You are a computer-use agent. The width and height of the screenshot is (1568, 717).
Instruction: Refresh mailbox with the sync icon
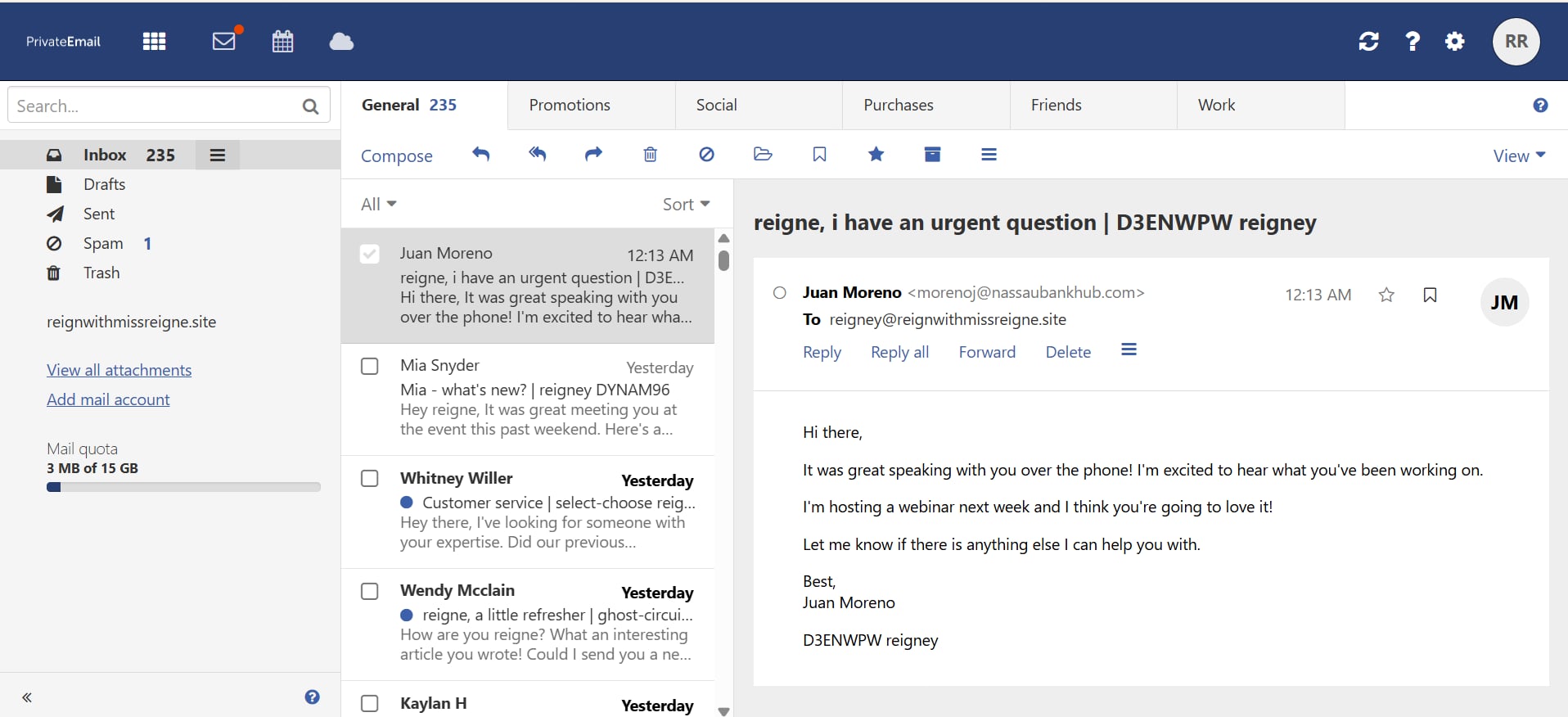(x=1368, y=41)
